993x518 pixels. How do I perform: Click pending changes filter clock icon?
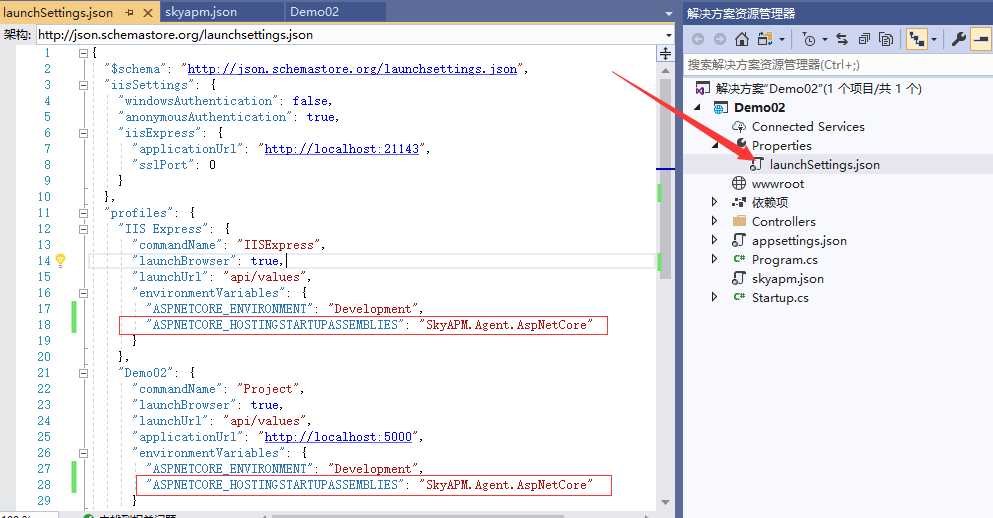809,39
